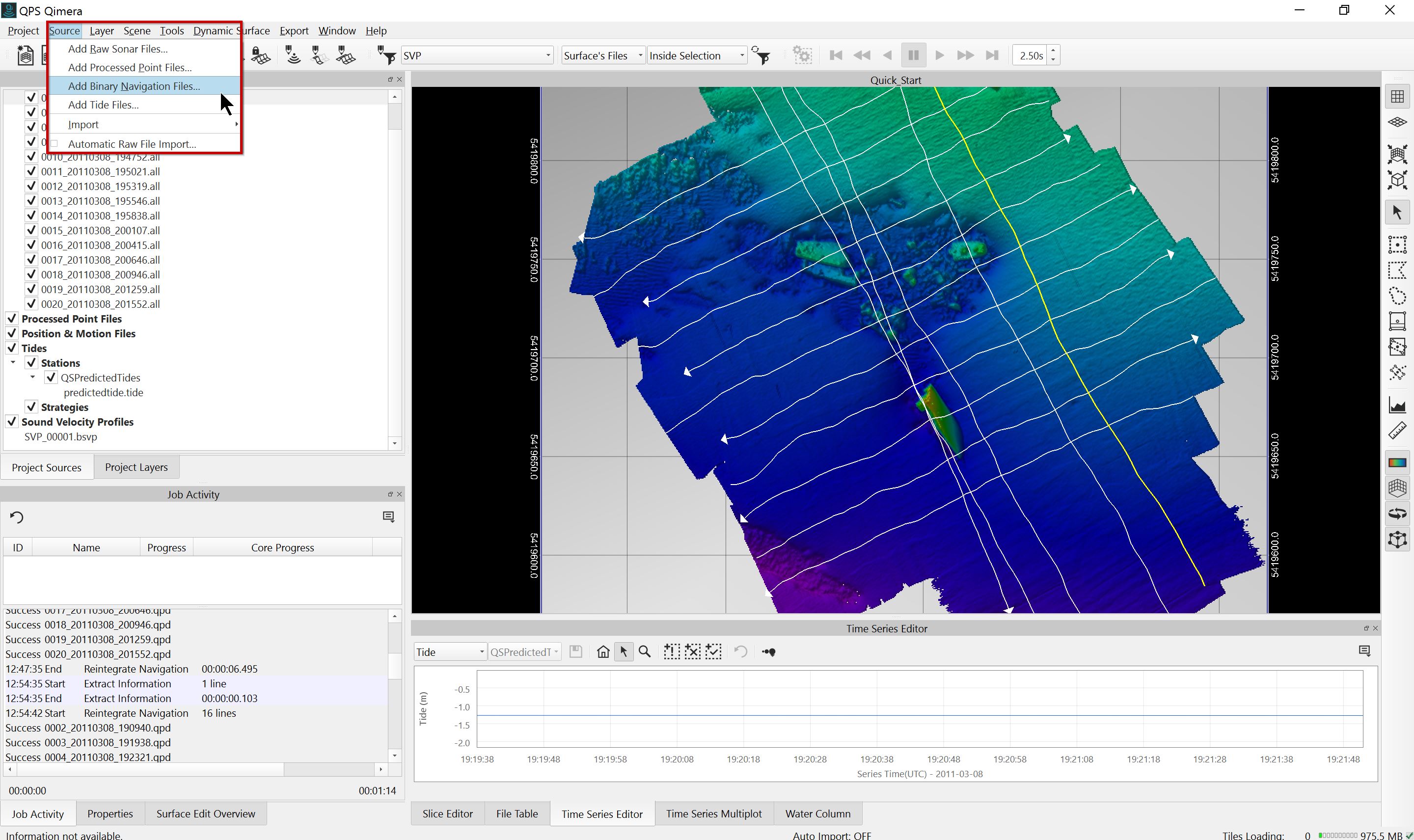Viewport: 1414px width, 840px height.
Task: Switch to the Project Layers tab
Action: [x=136, y=467]
